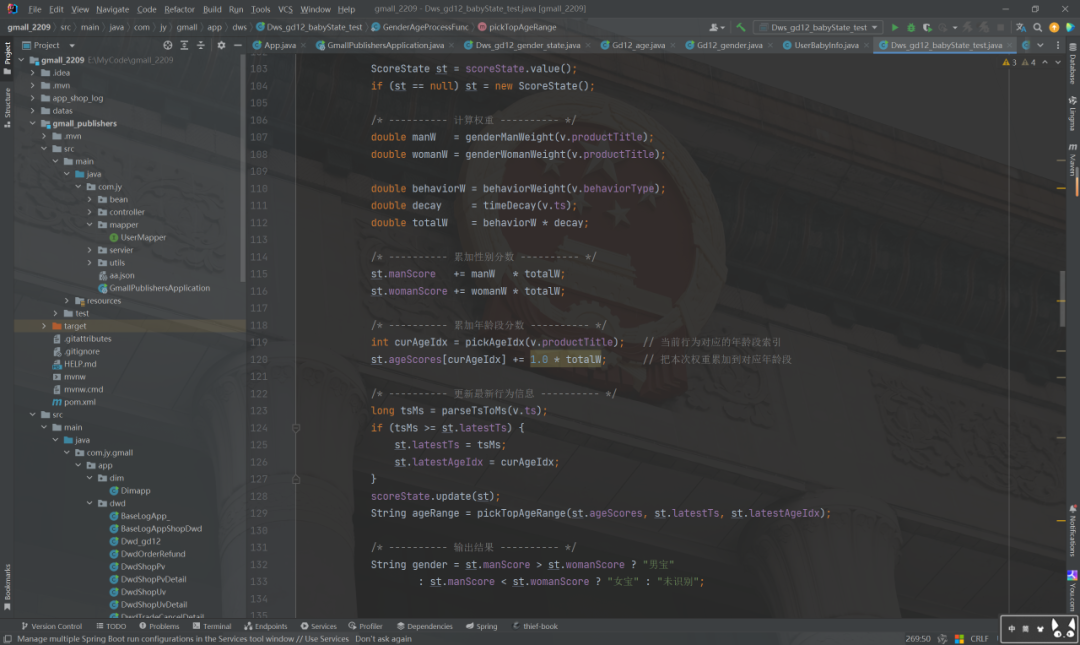Open the Refactor menu
Screen dimensions: 1080x645
(180, 9)
